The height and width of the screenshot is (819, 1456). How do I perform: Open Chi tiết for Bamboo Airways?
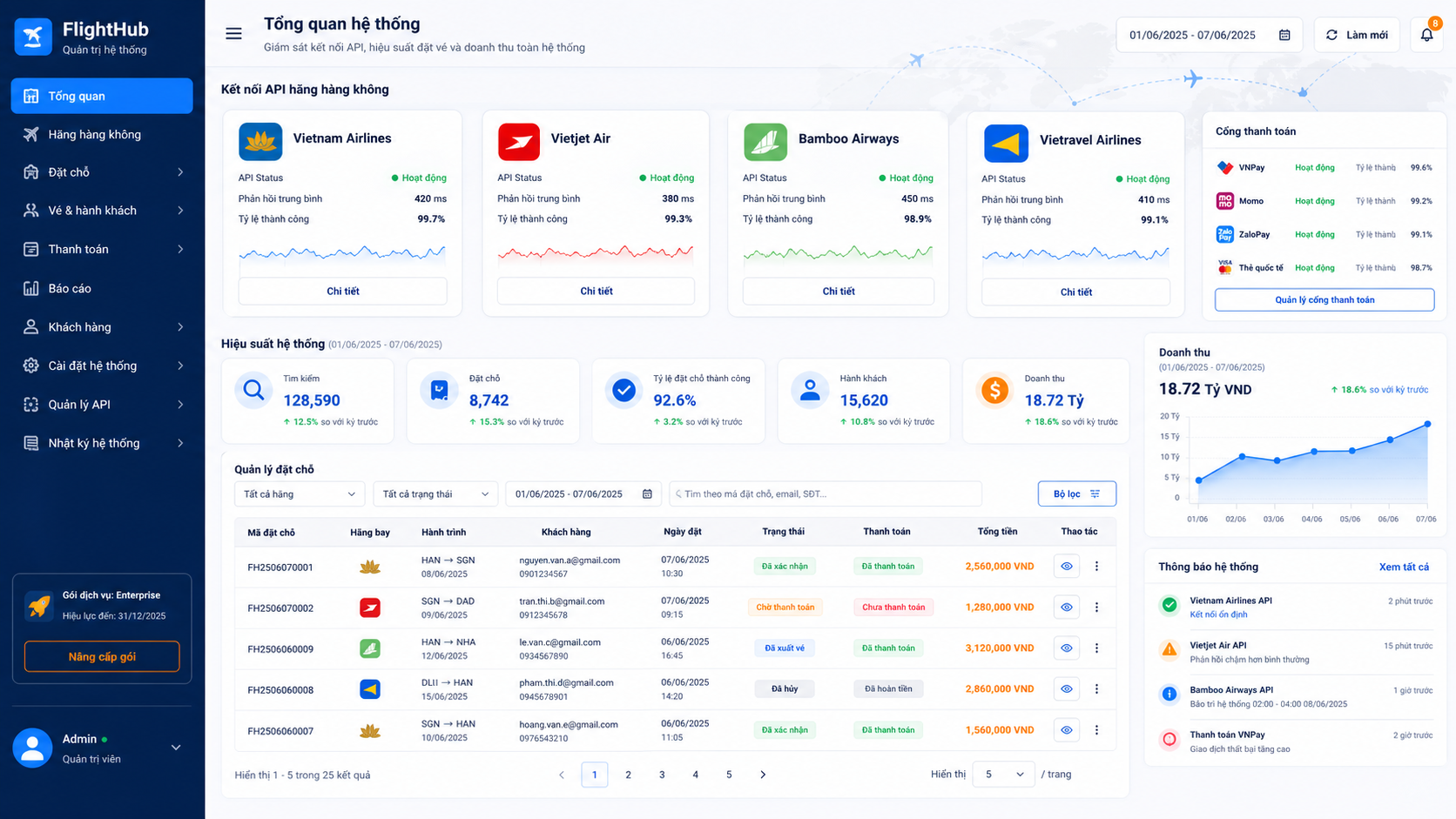[839, 292]
